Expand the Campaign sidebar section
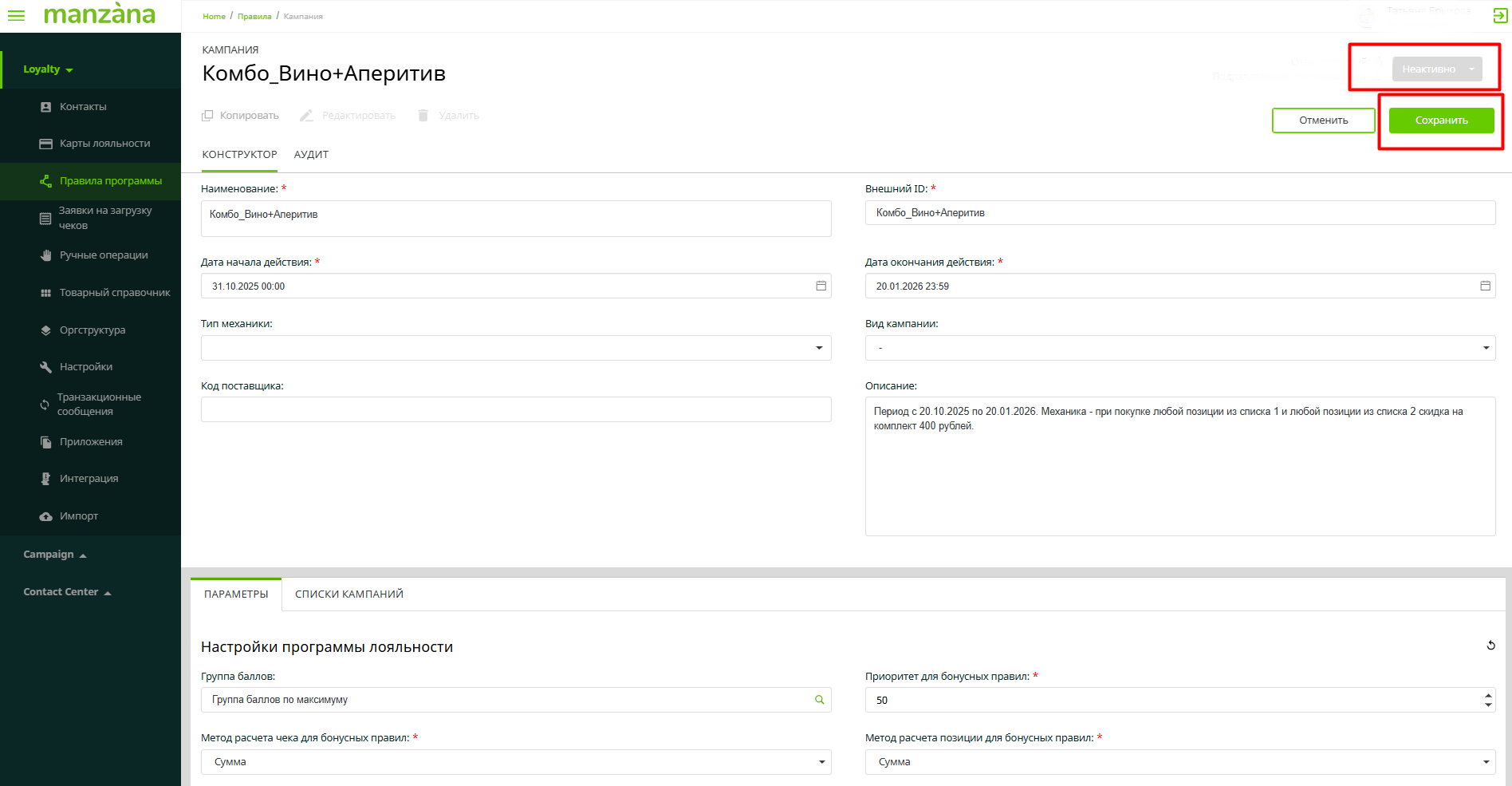The image size is (1512, 786). pyautogui.click(x=54, y=555)
